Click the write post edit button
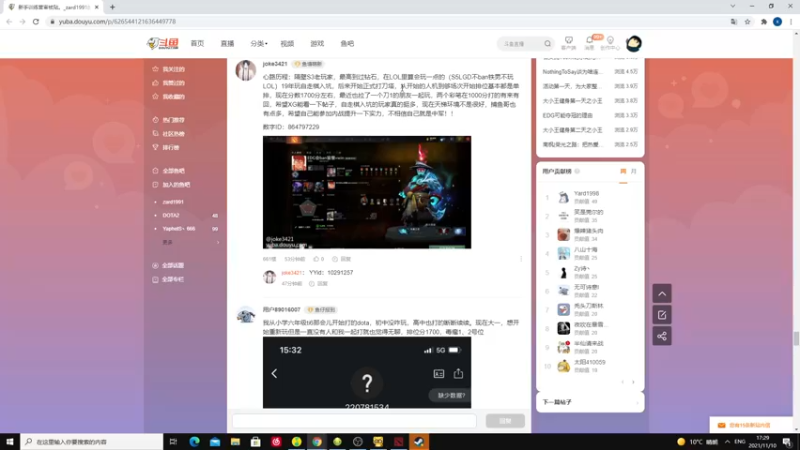The width and height of the screenshot is (800, 450). pyautogui.click(x=662, y=315)
